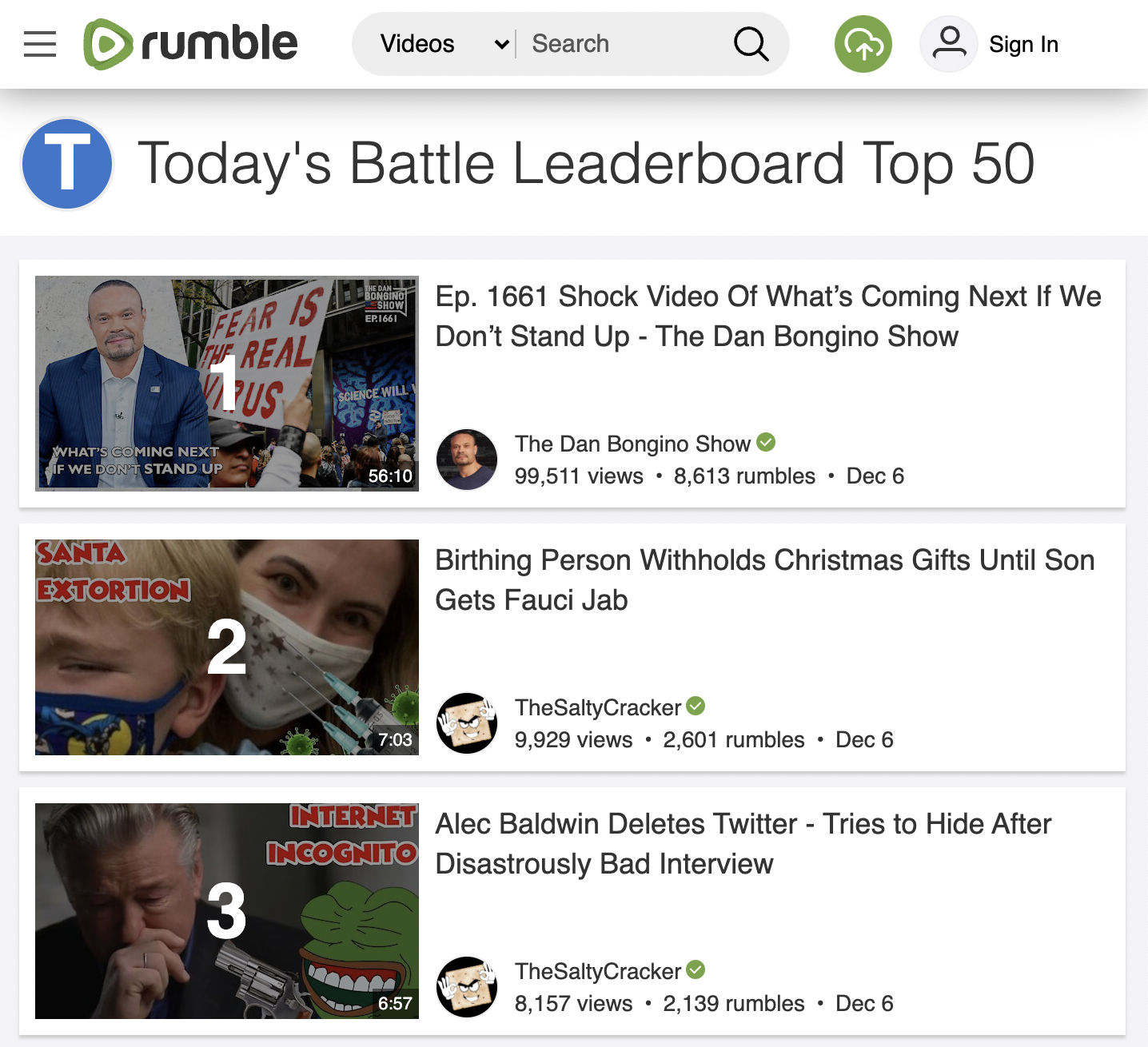
Task: Play the Santa Extortion rank 2 thumbnail
Action: pyautogui.click(x=227, y=647)
